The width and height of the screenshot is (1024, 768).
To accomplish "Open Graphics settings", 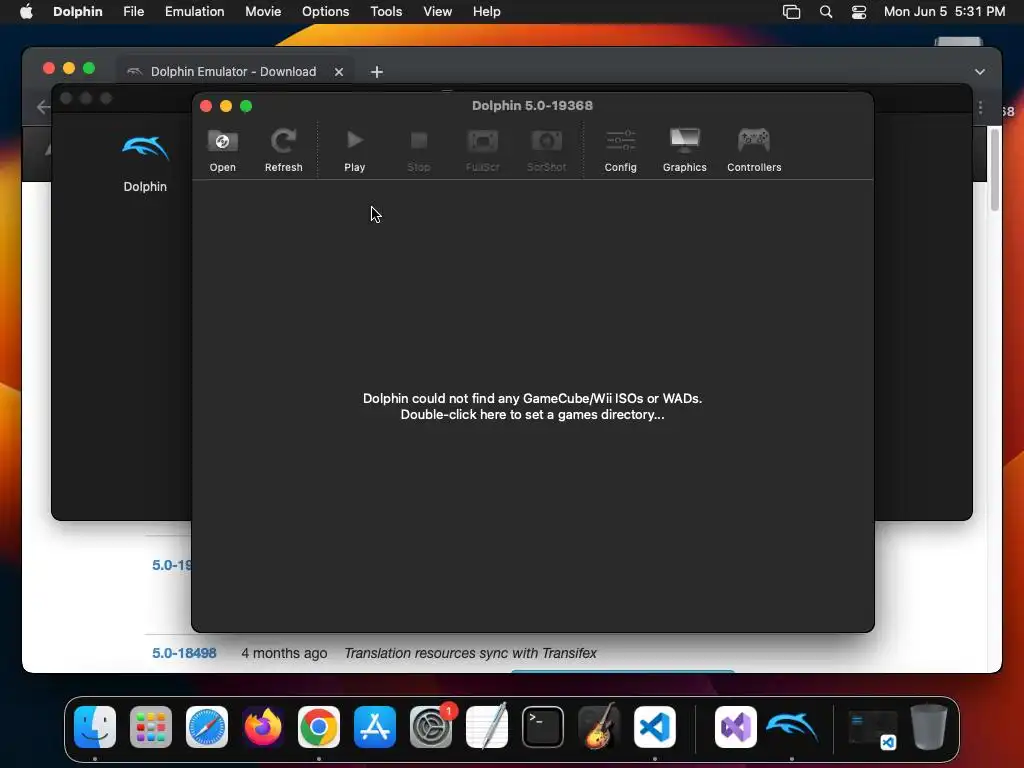I will tap(684, 150).
